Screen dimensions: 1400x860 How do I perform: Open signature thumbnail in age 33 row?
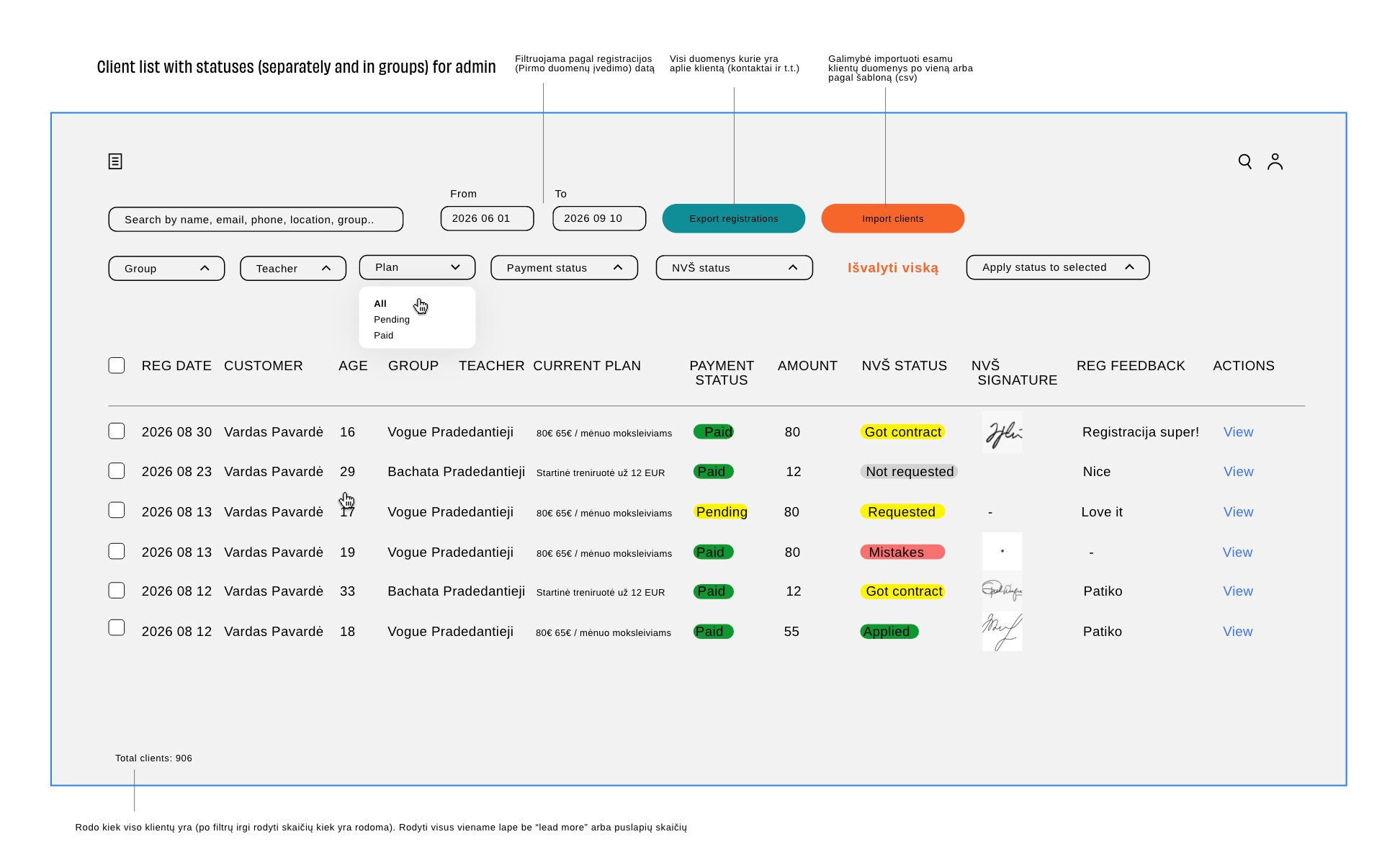[1002, 591]
